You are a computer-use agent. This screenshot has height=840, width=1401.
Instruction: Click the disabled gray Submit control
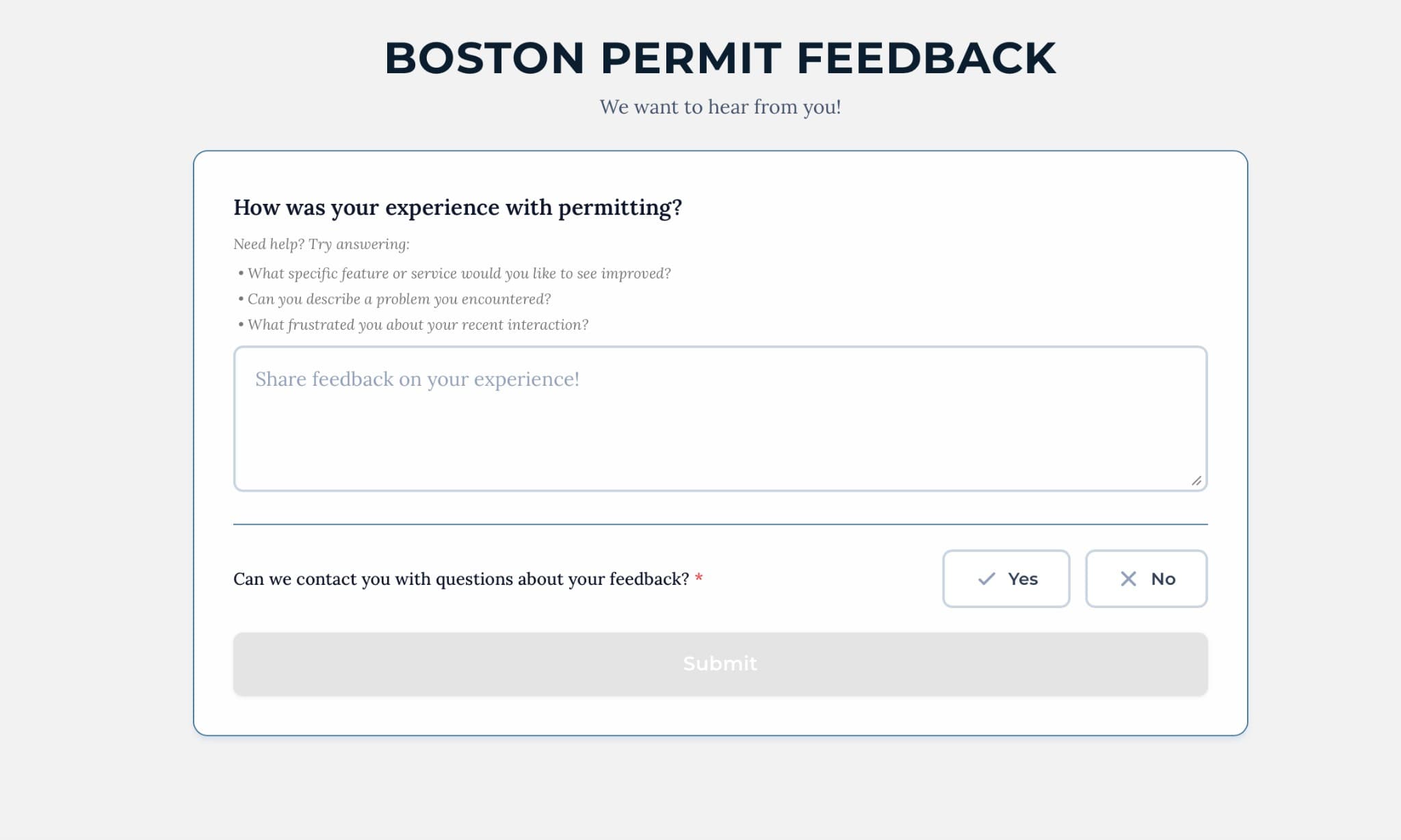tap(719, 664)
